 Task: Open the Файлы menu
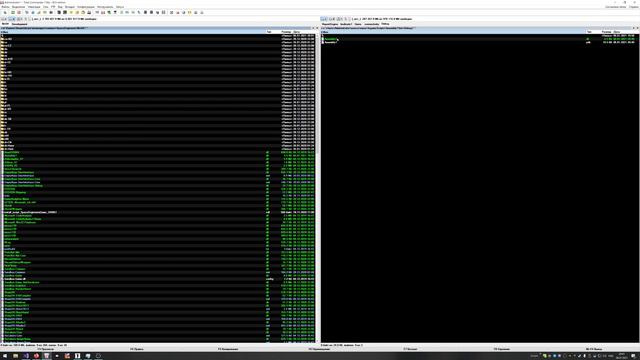(5, 7)
